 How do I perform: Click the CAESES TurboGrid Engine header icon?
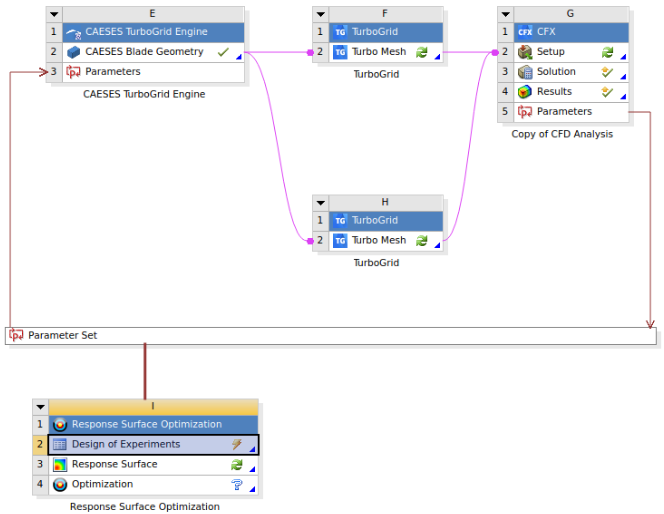click(x=74, y=32)
